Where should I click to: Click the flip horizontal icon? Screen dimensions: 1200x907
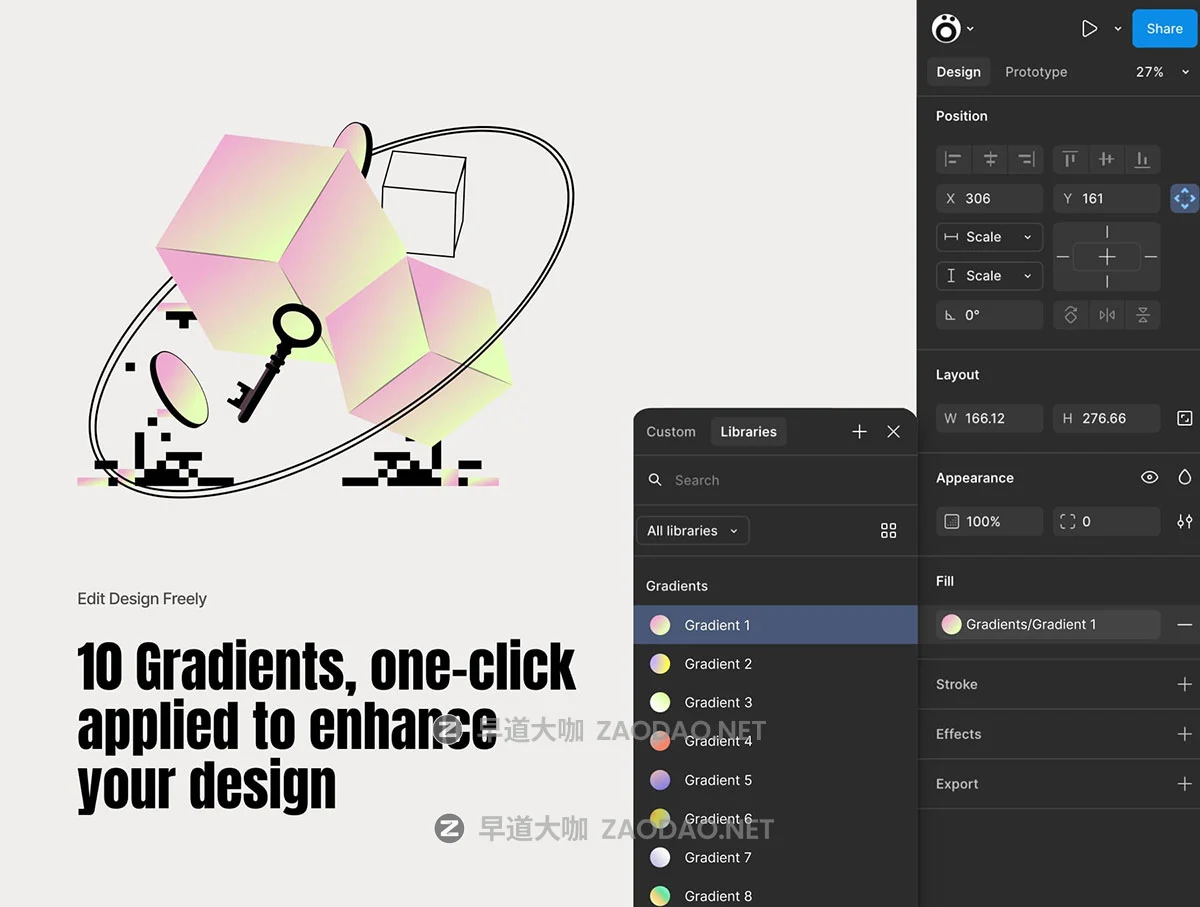click(1106, 314)
